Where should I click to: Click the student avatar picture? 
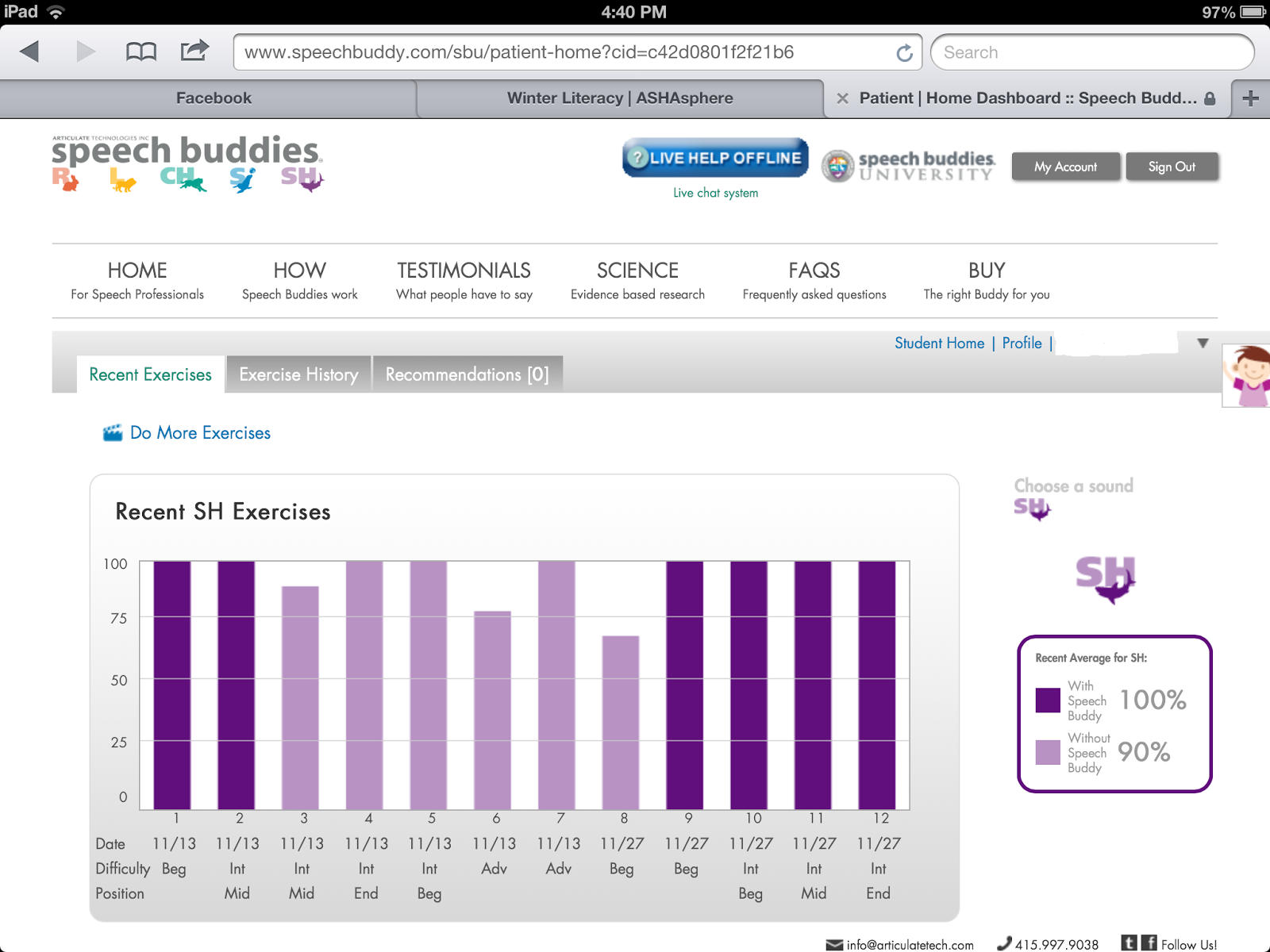[1246, 375]
